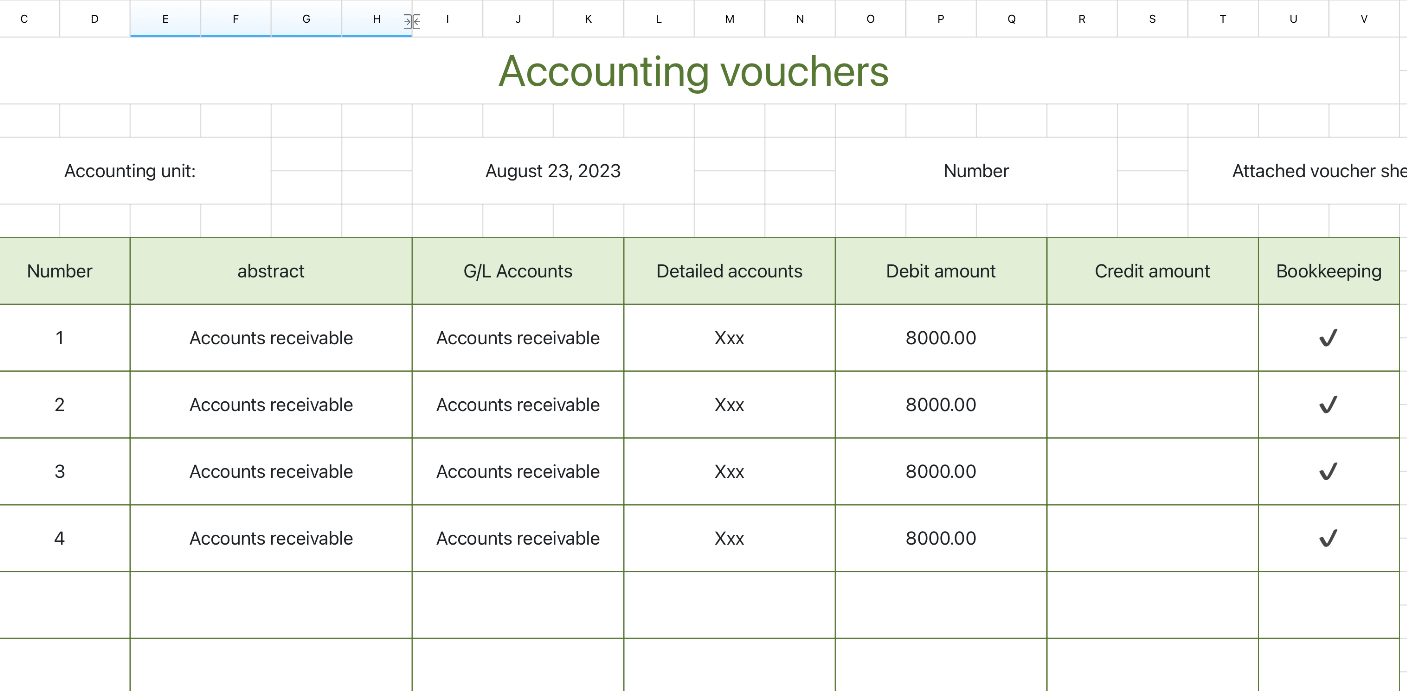Select abstract cell in row 4

pos(271,538)
